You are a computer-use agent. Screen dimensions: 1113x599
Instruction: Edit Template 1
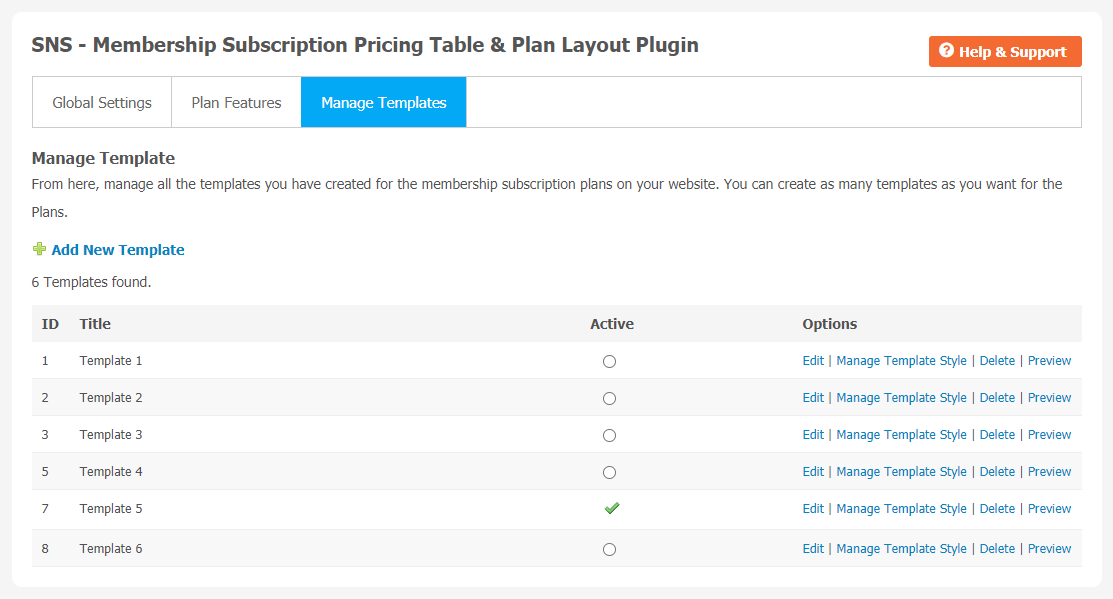click(x=813, y=361)
